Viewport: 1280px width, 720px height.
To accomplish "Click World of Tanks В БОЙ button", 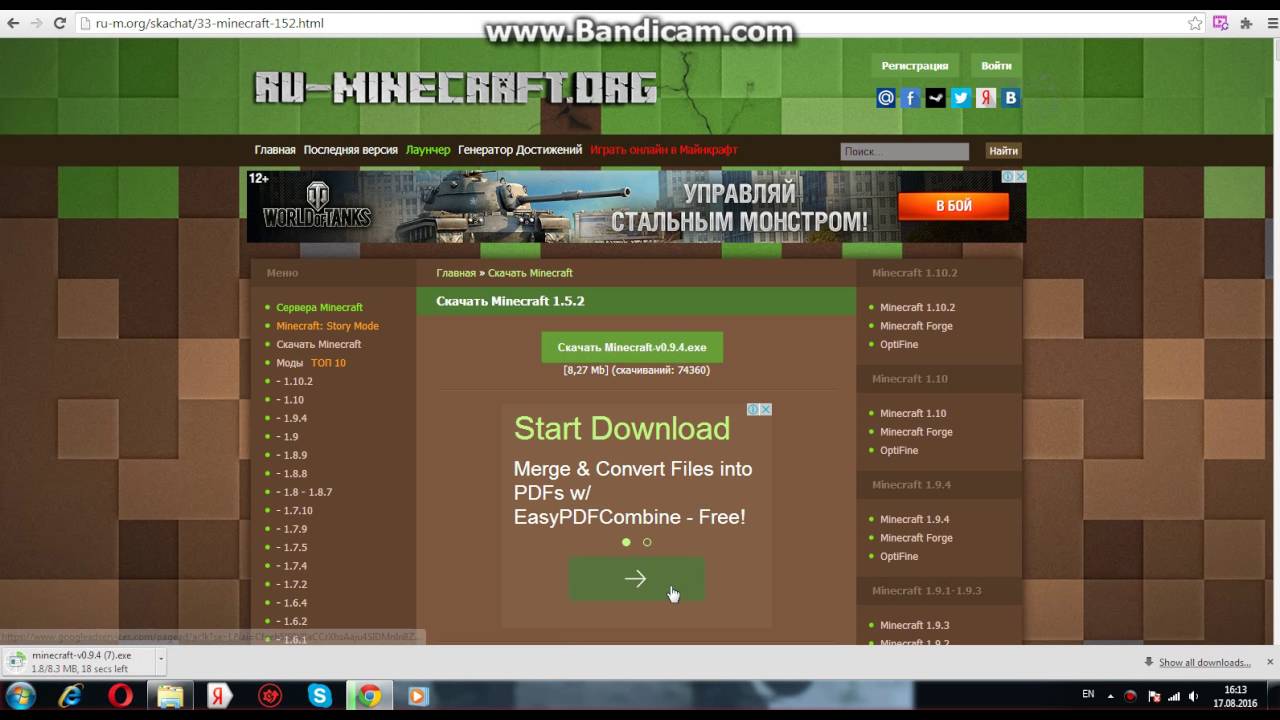I will [x=953, y=206].
